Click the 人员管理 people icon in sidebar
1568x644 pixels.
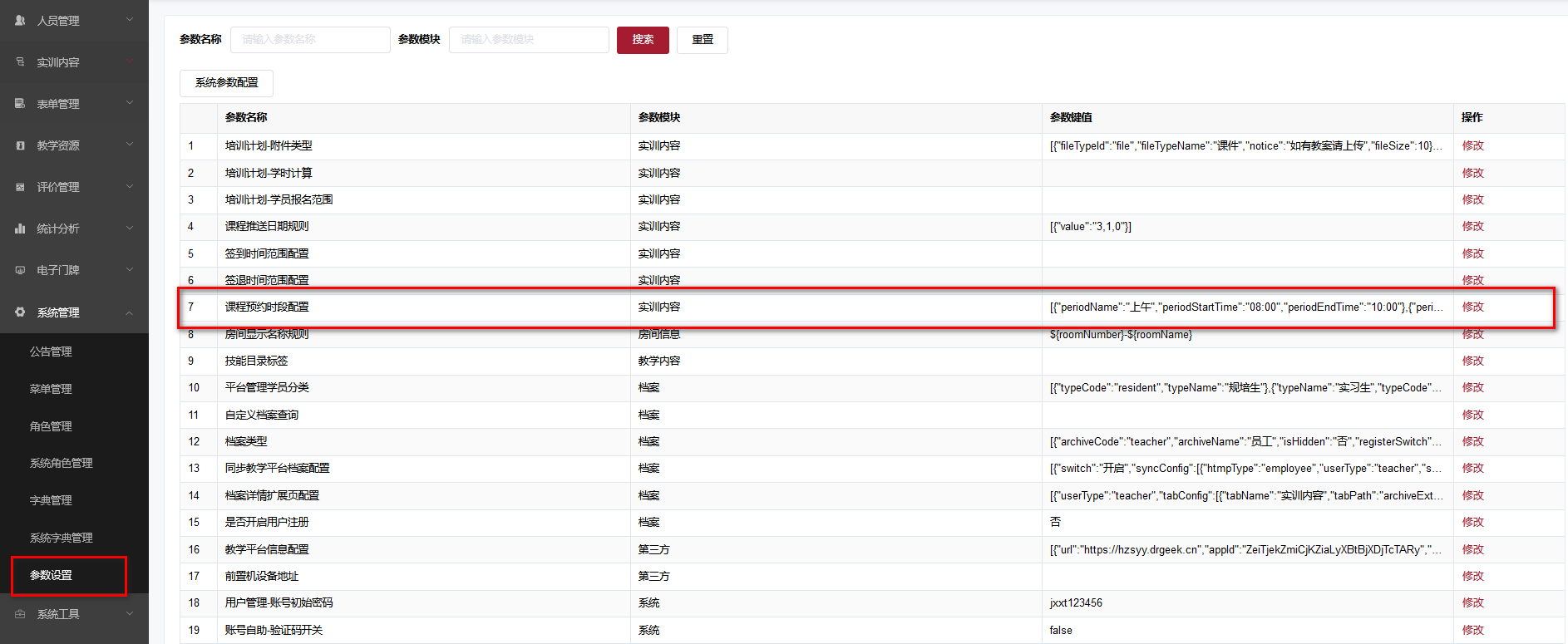click(x=20, y=20)
